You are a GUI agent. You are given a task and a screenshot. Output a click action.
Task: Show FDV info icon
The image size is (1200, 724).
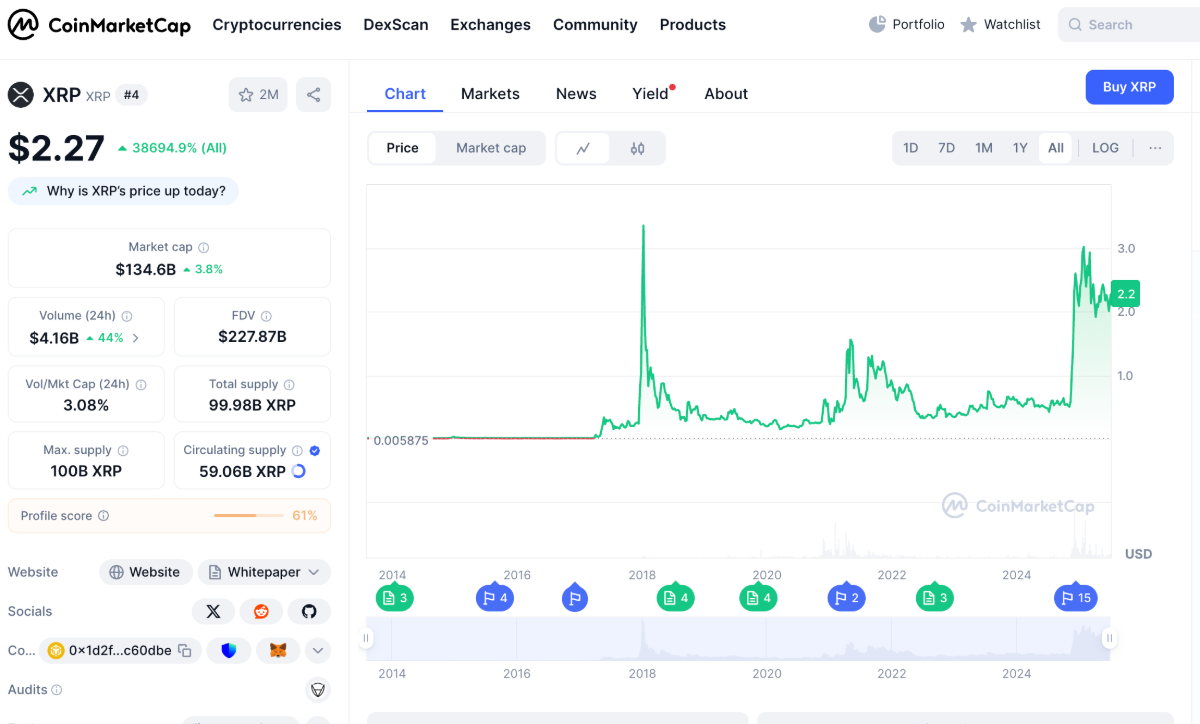click(267, 316)
